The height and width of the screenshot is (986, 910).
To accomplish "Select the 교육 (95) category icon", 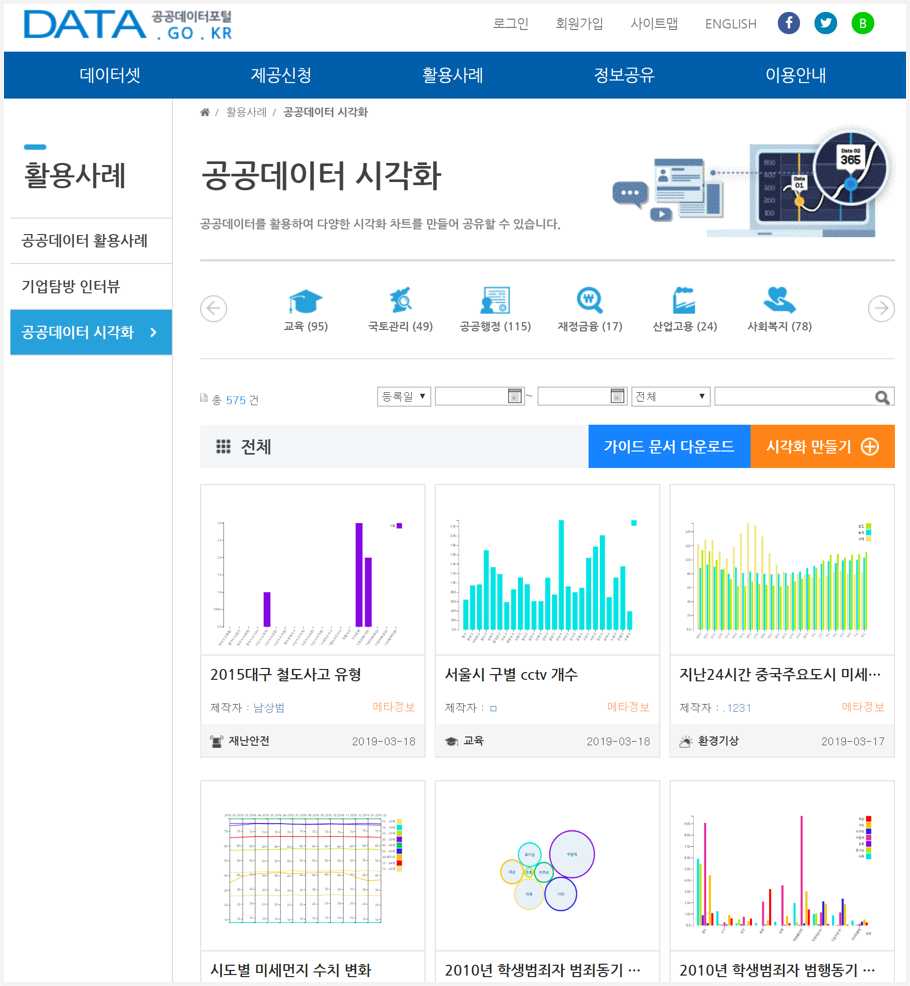I will 306,302.
